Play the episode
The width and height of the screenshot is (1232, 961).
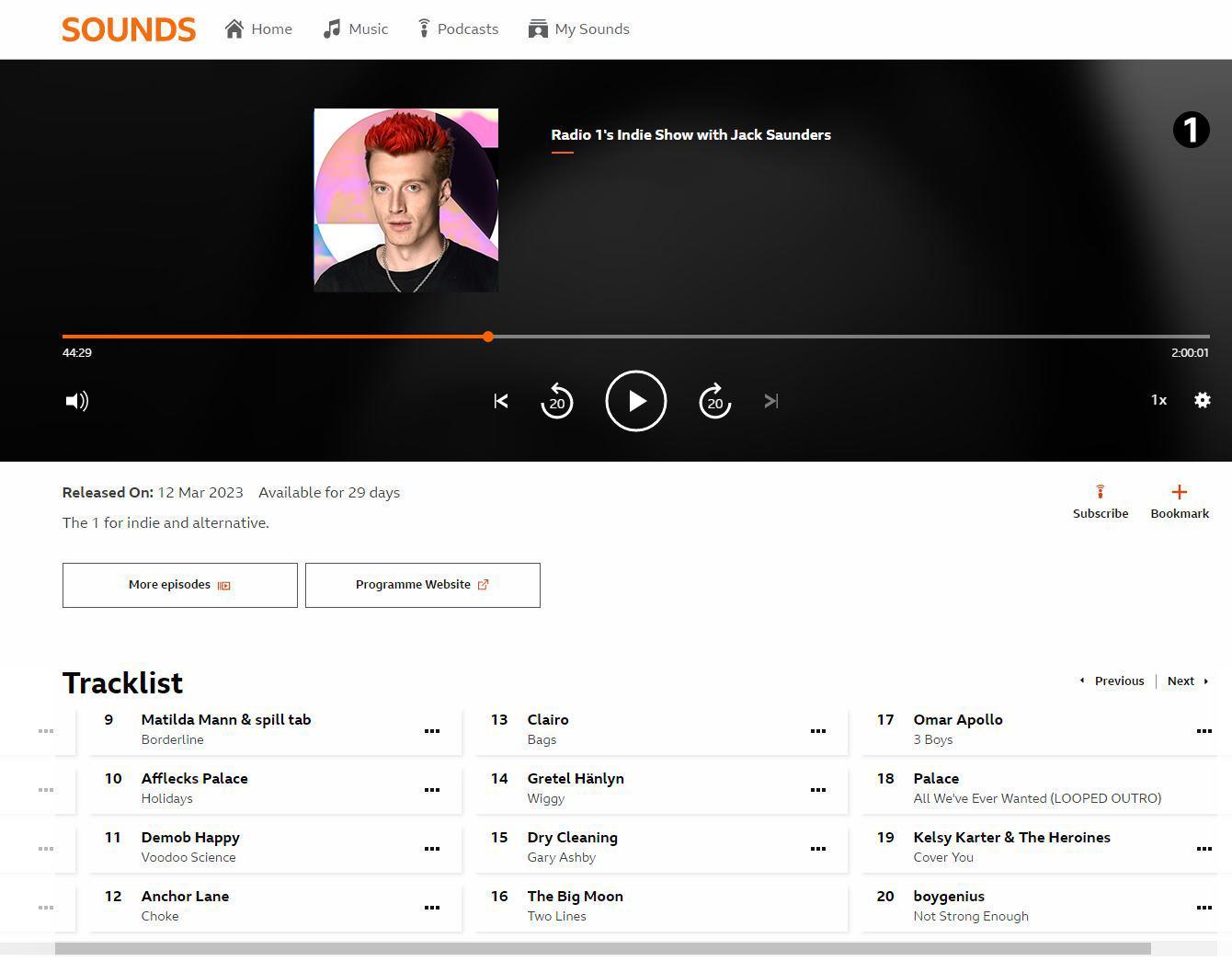[x=636, y=401]
